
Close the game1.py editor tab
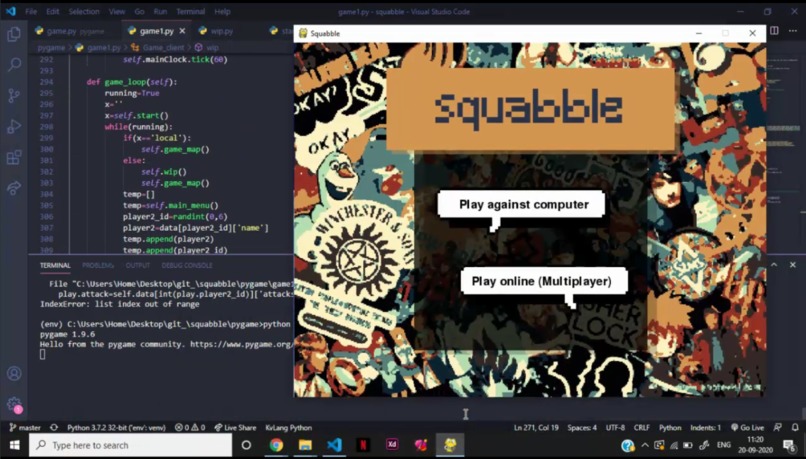[182, 31]
